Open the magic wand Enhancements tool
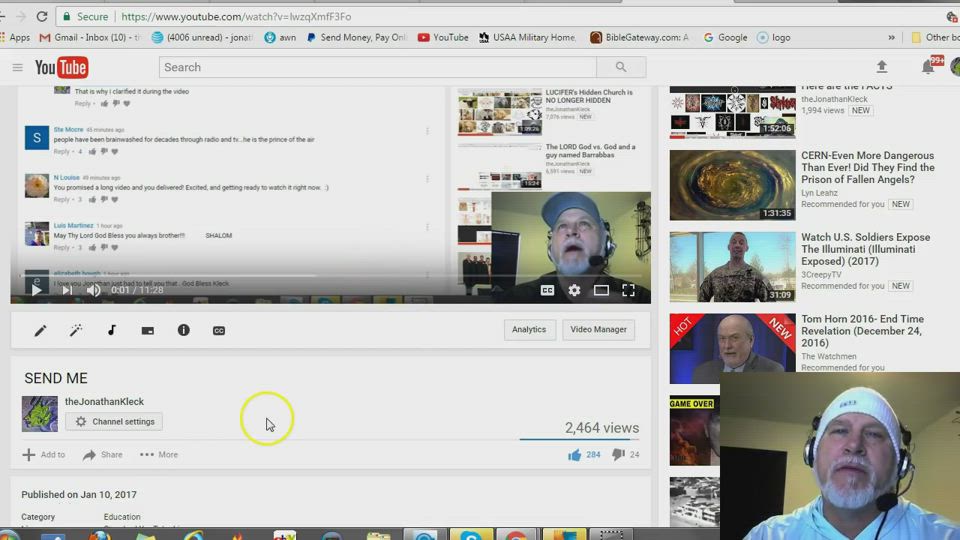This screenshot has width=960, height=540. pos(76,330)
